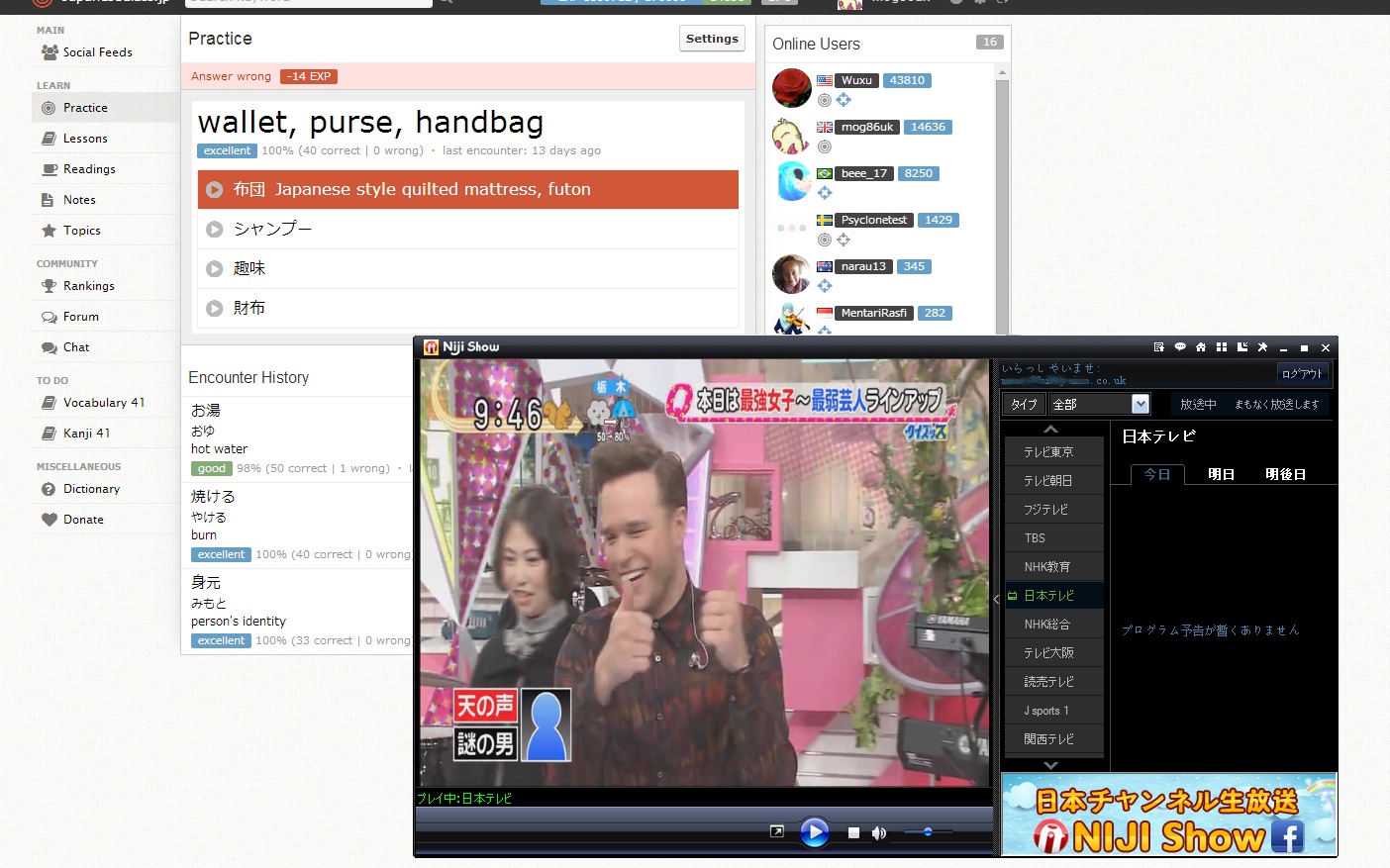This screenshot has width=1390, height=868.
Task: Open Lessons in the Learn sidebar
Action: pos(85,139)
